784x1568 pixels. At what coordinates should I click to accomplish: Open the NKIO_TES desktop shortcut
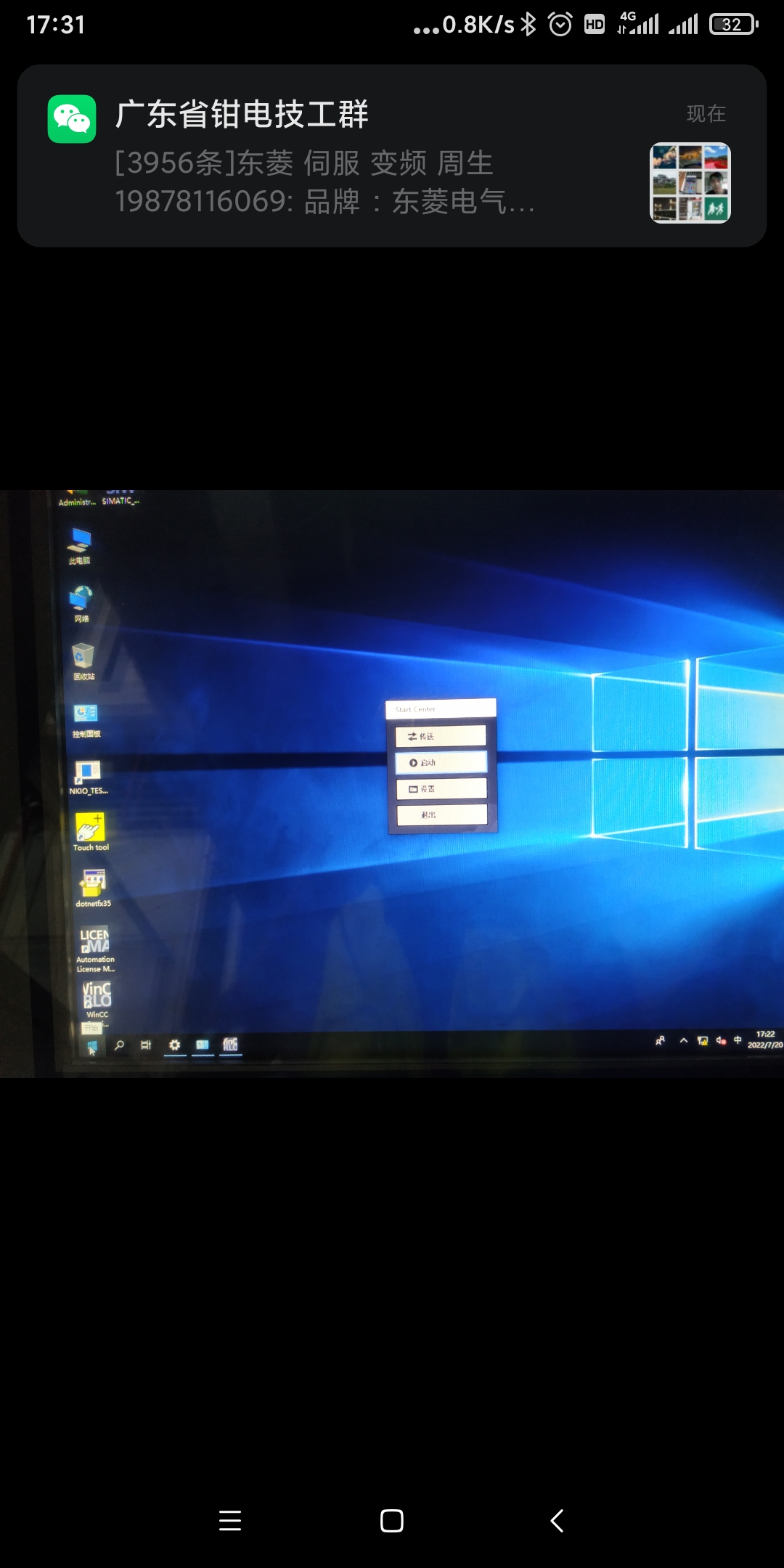[x=88, y=775]
